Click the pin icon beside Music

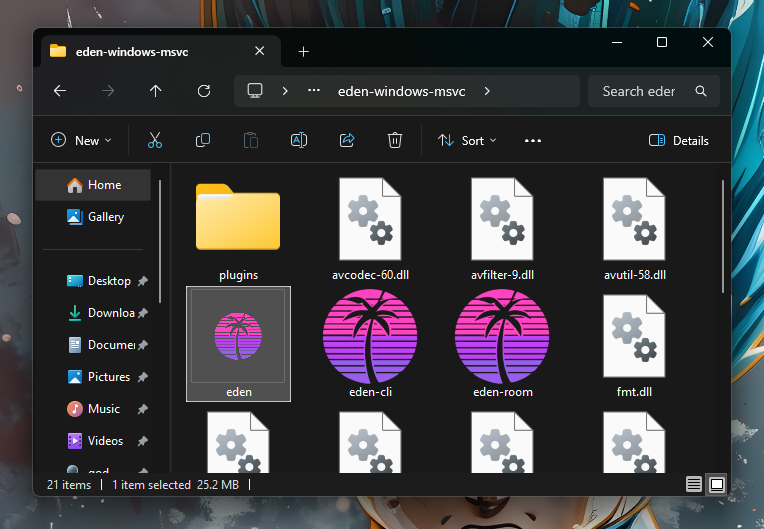(x=142, y=409)
